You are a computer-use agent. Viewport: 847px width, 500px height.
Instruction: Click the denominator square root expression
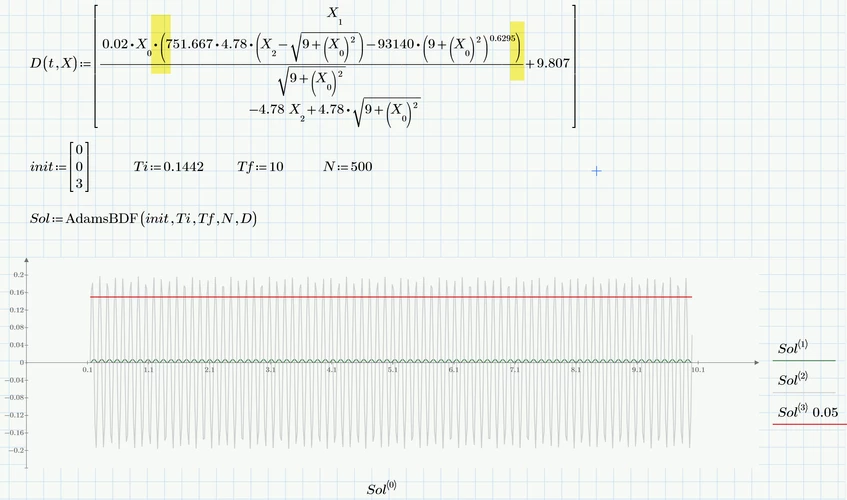point(312,81)
